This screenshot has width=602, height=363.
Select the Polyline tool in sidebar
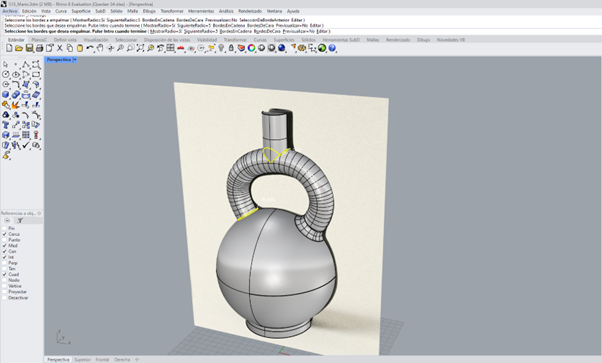26,64
